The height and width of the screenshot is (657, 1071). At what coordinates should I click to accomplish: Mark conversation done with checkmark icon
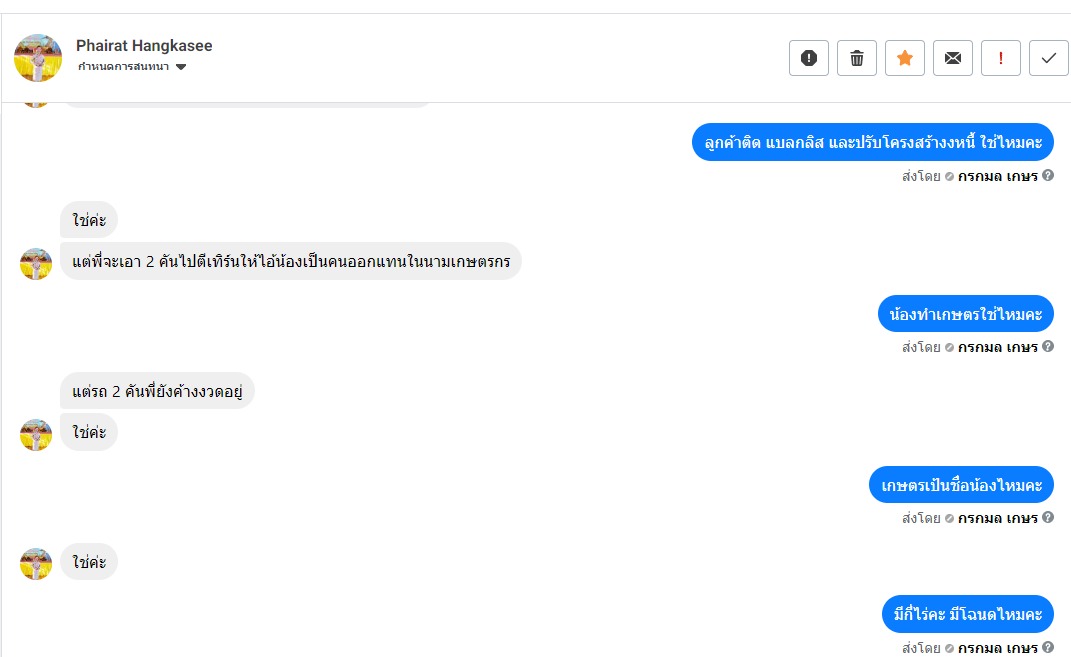[1049, 58]
